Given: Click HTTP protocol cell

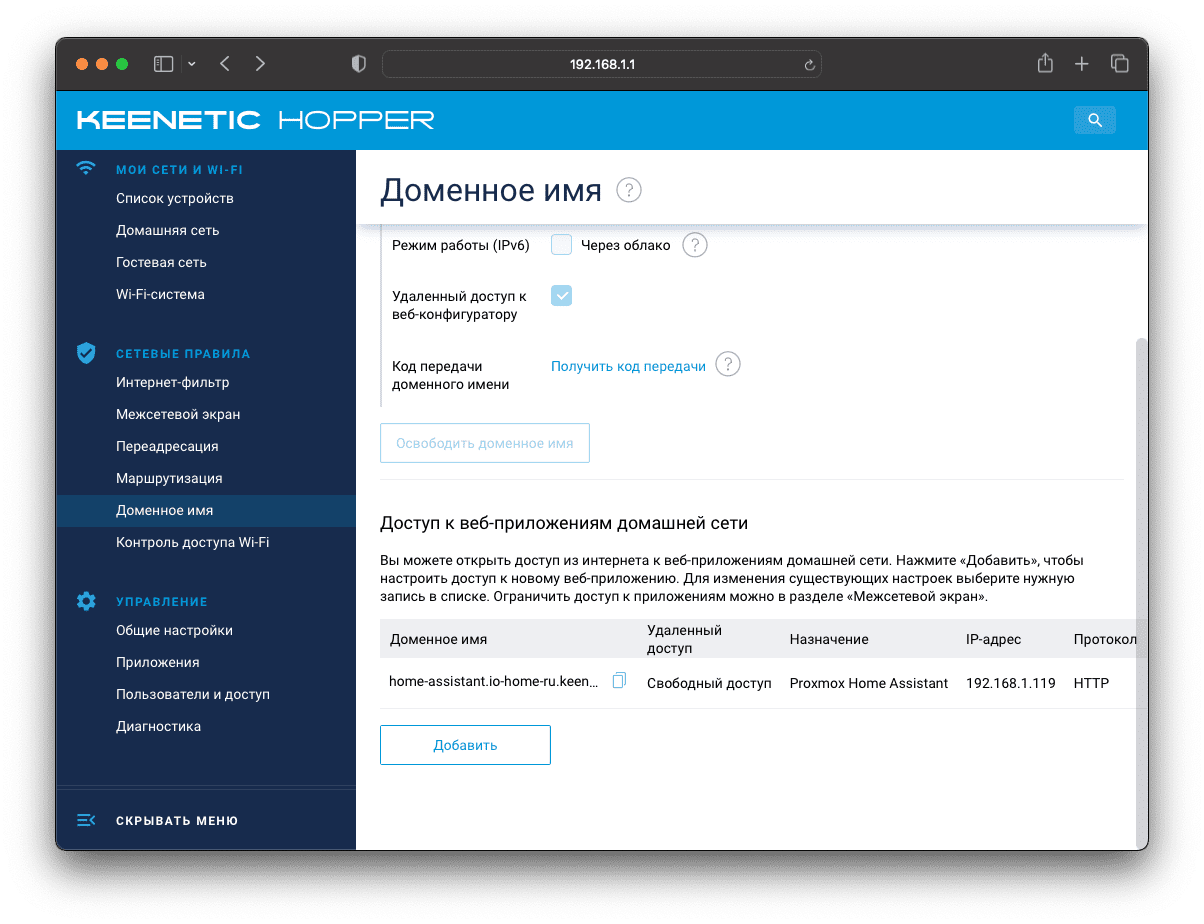Looking at the screenshot, I should 1091,683.
